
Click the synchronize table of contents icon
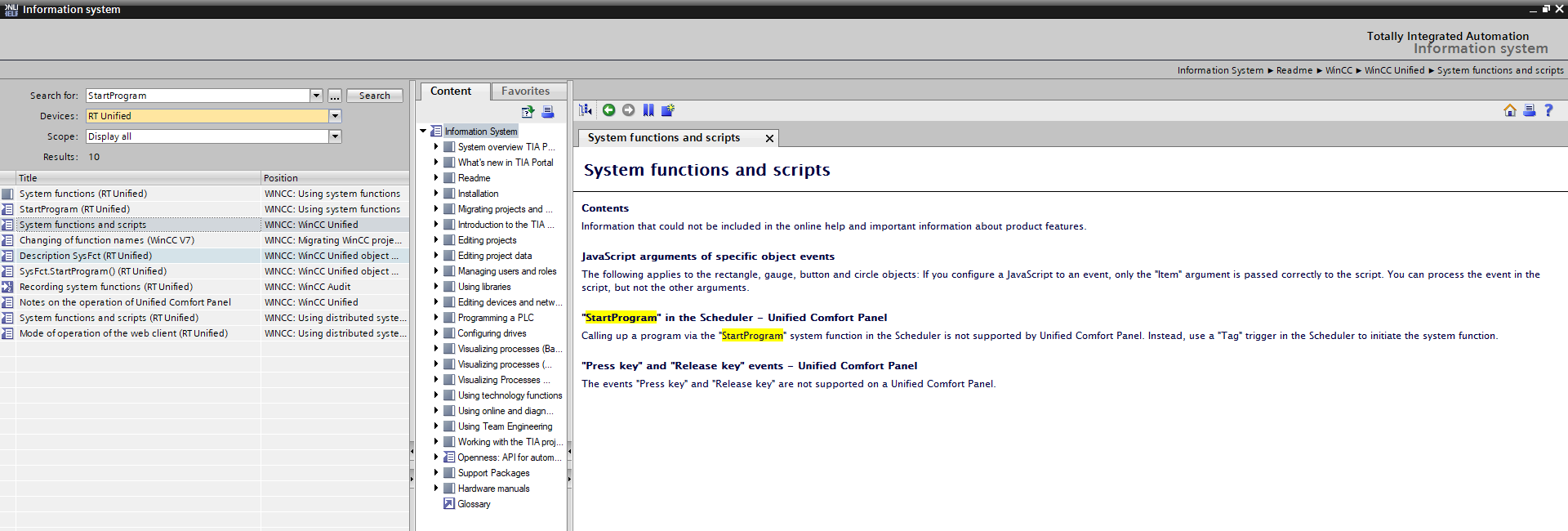click(x=586, y=110)
